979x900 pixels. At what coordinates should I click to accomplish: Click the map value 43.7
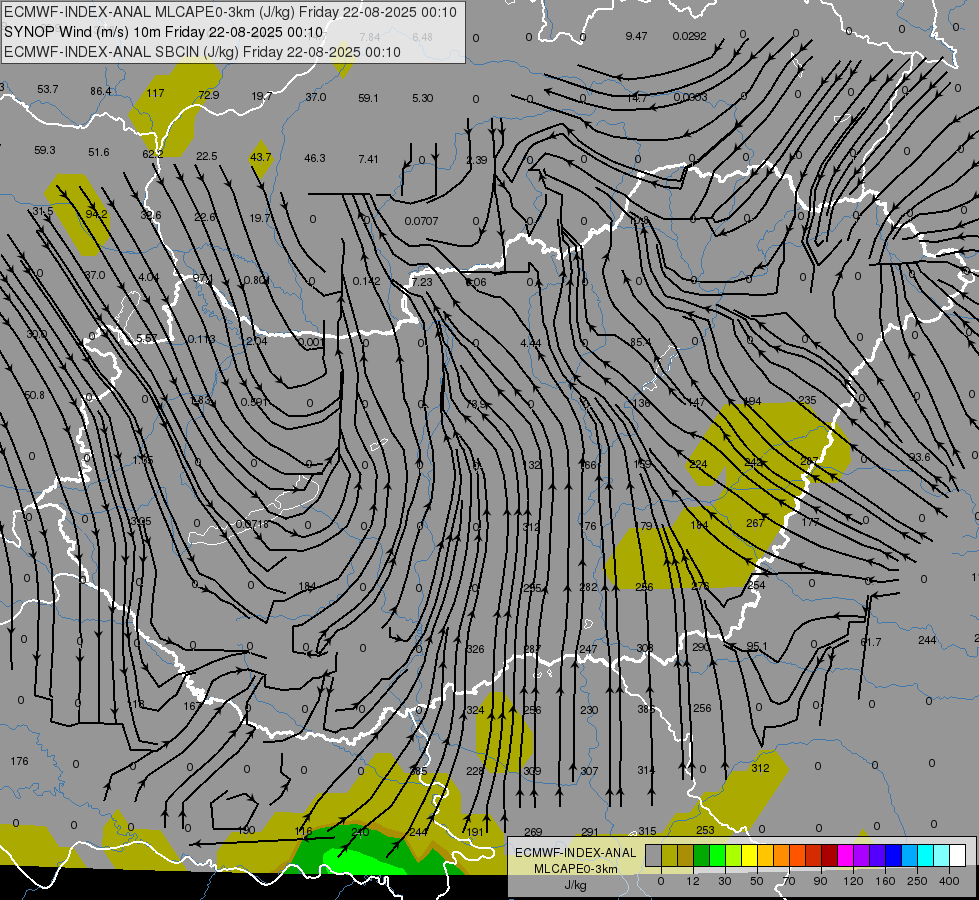pyautogui.click(x=260, y=157)
